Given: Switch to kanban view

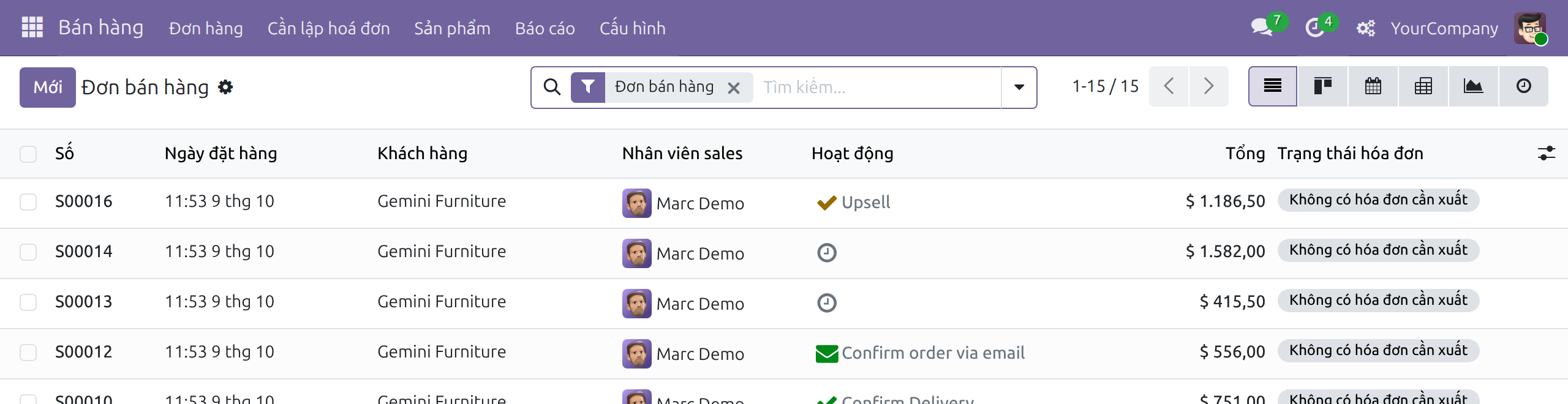Looking at the screenshot, I should pos(1323,86).
